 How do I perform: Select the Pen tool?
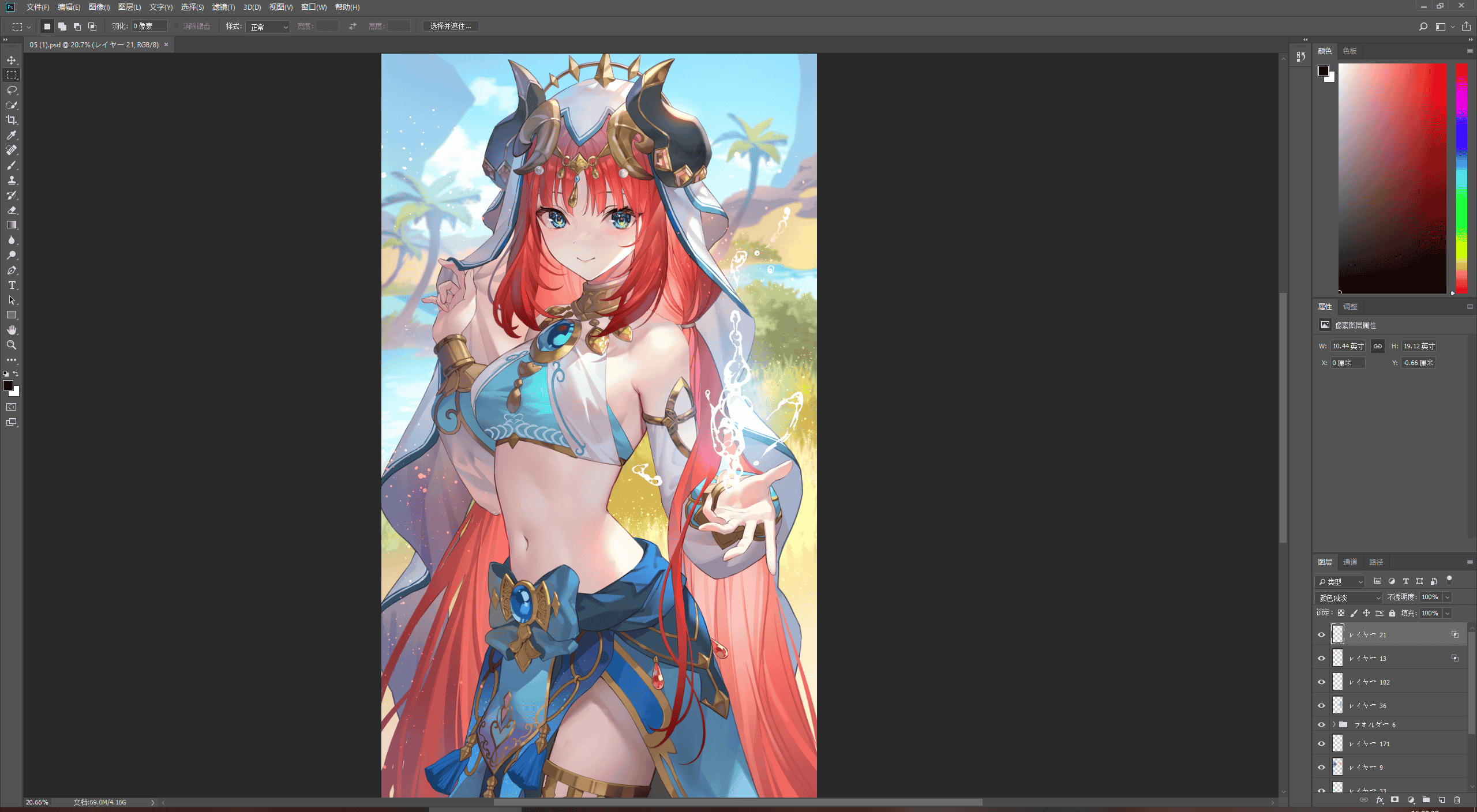12,270
